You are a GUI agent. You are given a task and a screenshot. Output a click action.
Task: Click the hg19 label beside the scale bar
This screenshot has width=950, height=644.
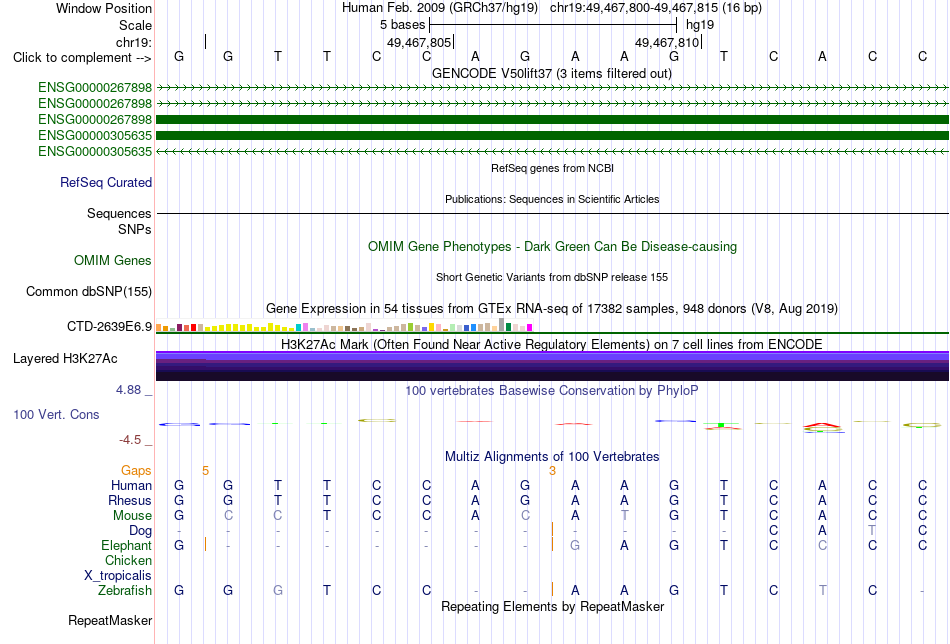pos(700,25)
